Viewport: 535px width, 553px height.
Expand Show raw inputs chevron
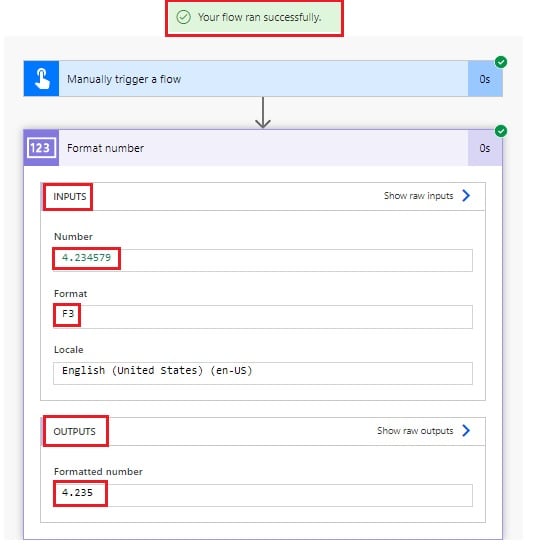(466, 195)
